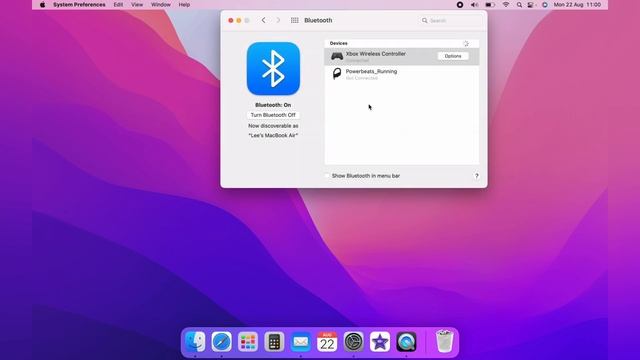Open Launchpad from the Dock
Viewport: 640px width, 360px height.
[x=248, y=342]
